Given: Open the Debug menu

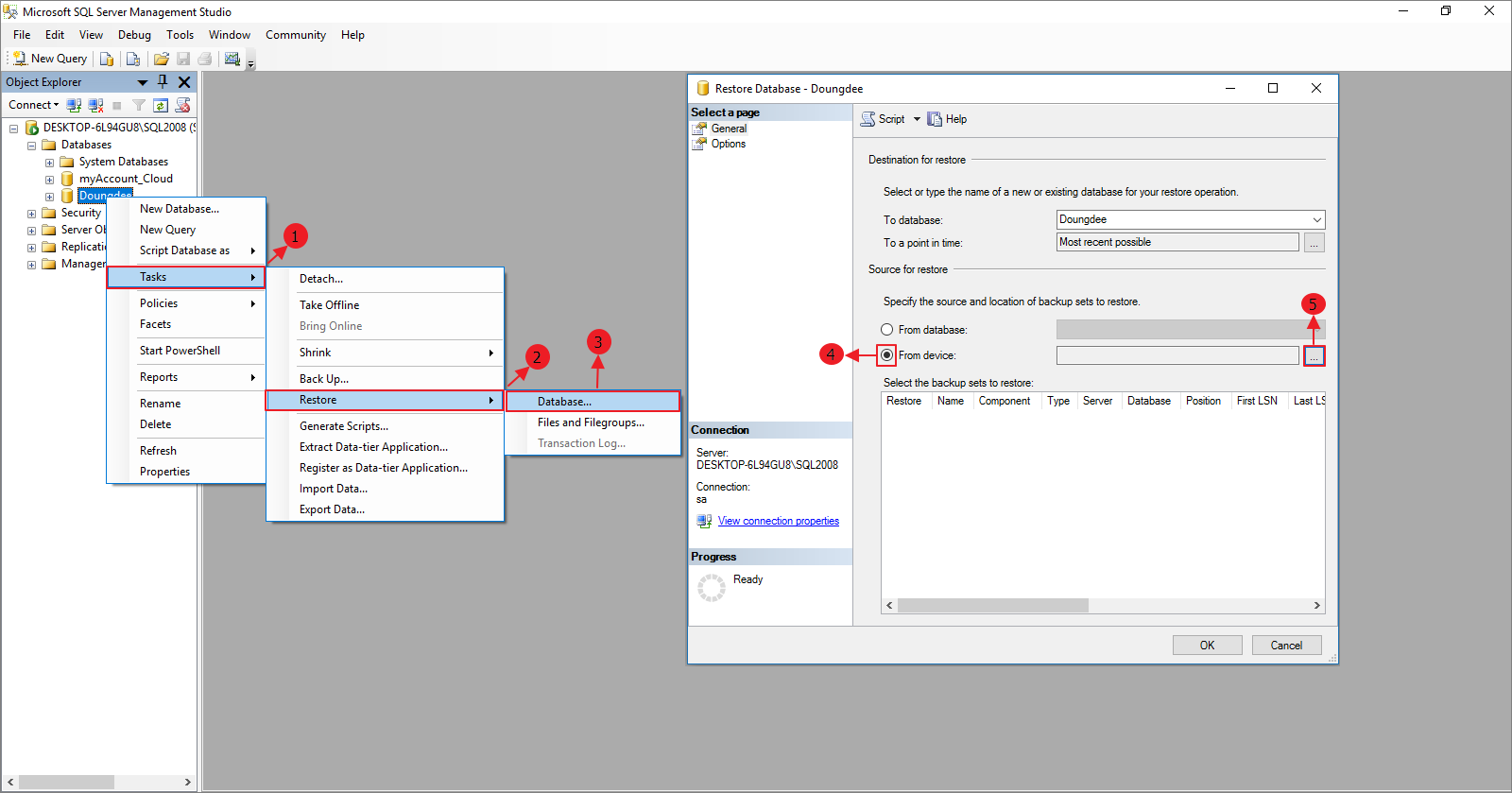Looking at the screenshot, I should [134, 35].
